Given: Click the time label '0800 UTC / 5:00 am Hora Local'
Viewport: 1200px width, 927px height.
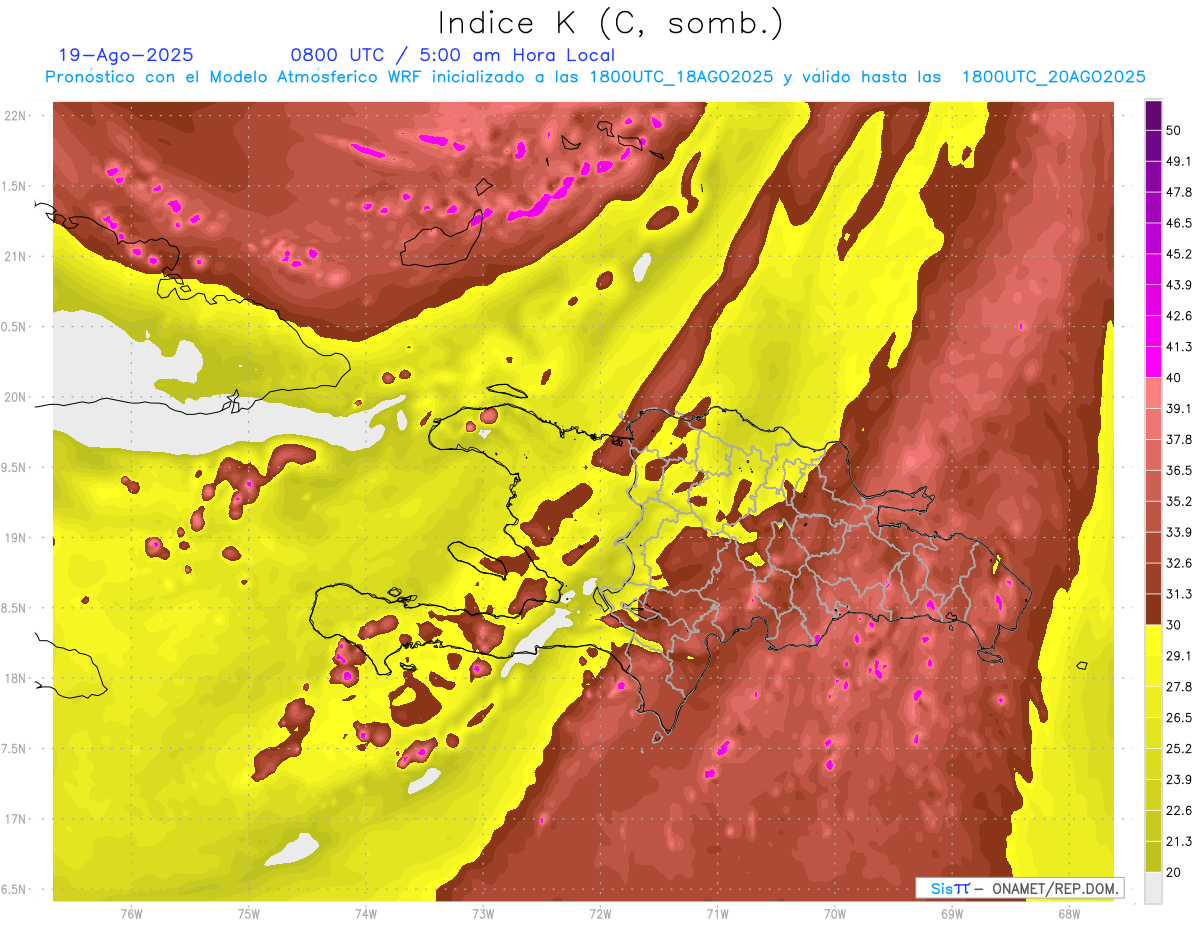Looking at the screenshot, I should pos(452,55).
